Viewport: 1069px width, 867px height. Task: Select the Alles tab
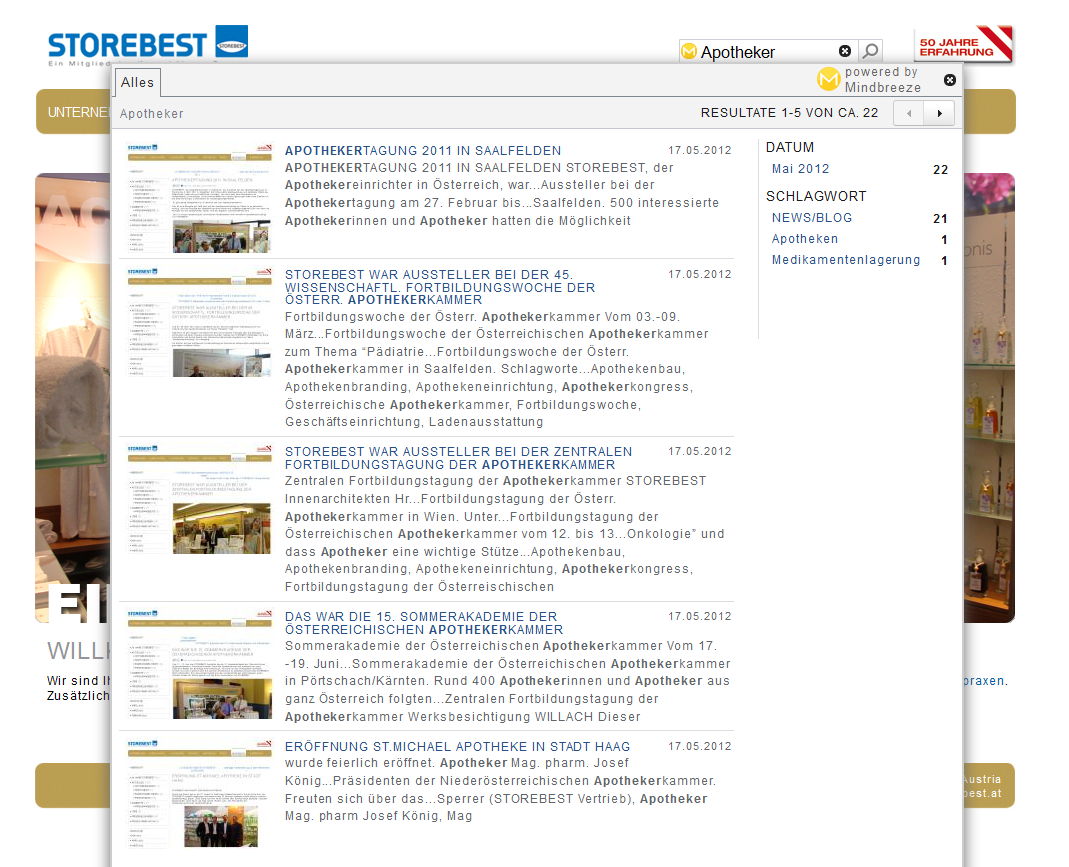click(138, 82)
